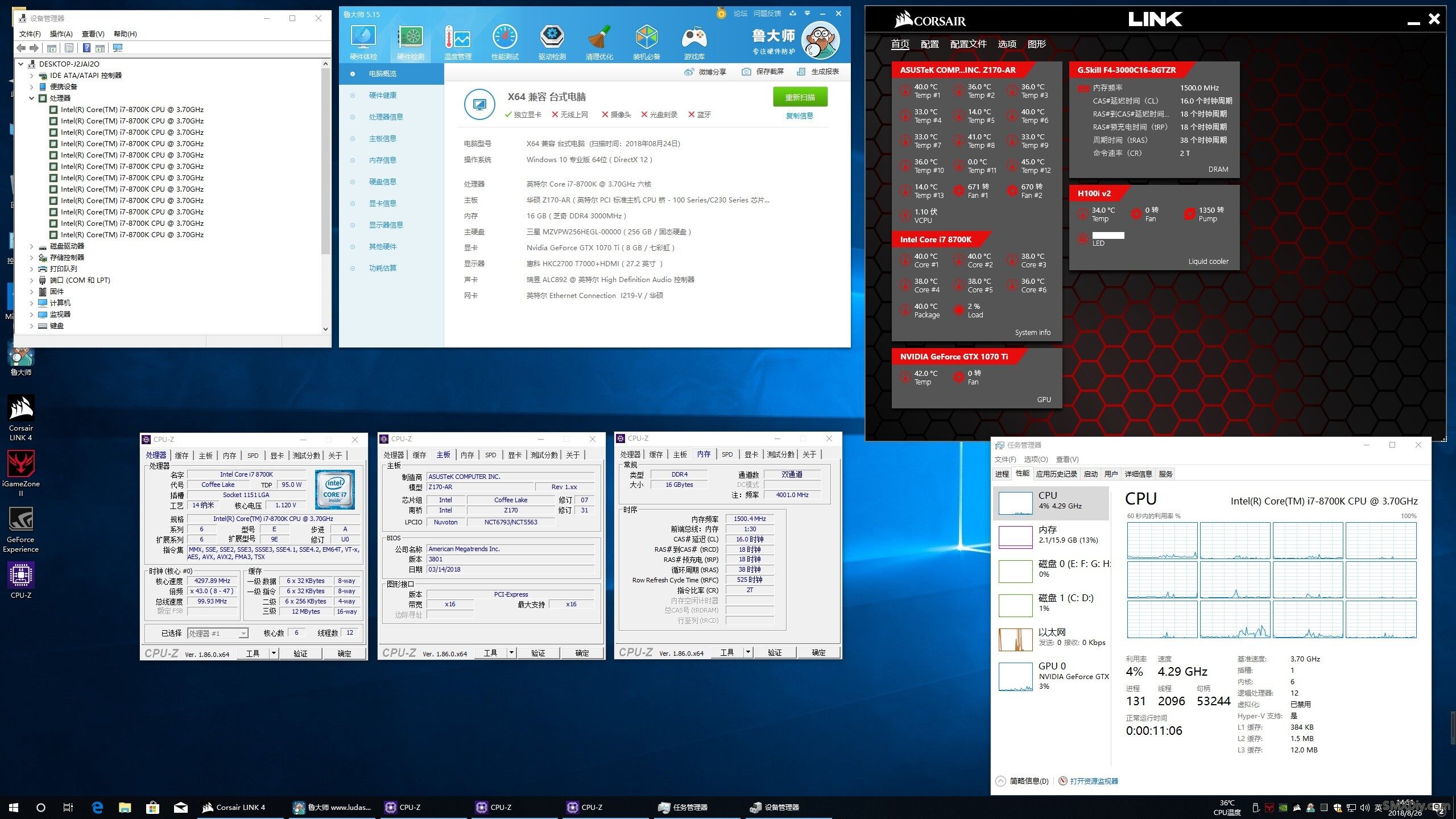Open 选项(O) menu in Task Manager
1456x819 pixels.
pos(1035,459)
